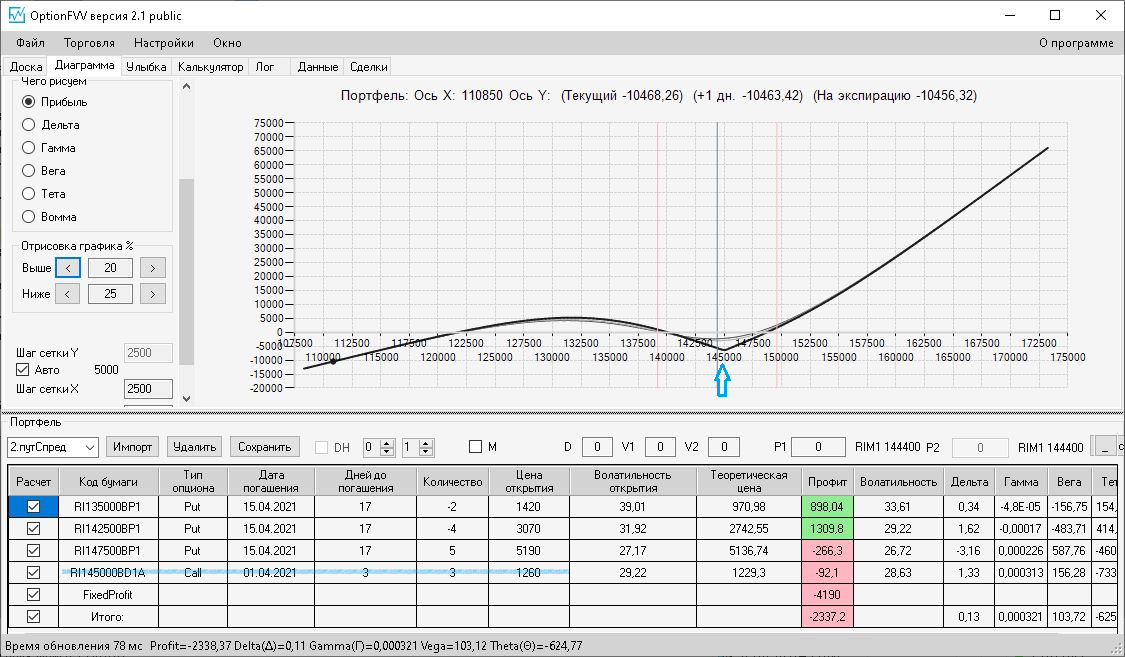Decrease the 'Ниже' percentage with left arrow
1125x657 pixels.
pyautogui.click(x=67, y=294)
